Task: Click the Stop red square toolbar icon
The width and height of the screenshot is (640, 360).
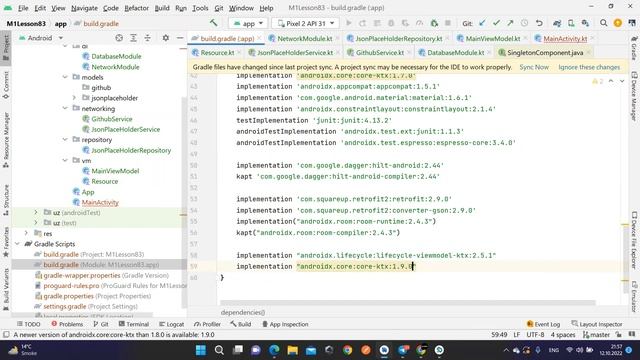Action: 448,23
